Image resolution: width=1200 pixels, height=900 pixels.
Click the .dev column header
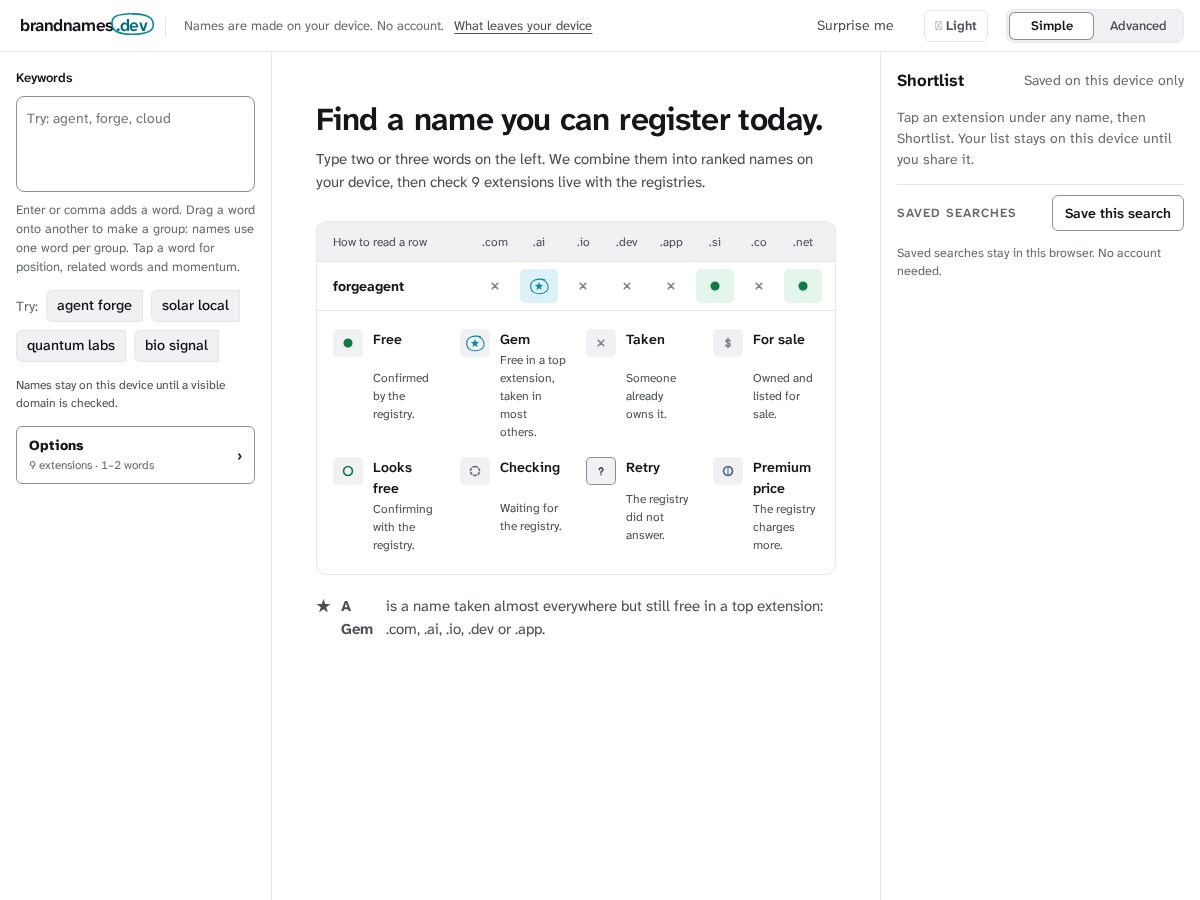tap(627, 242)
